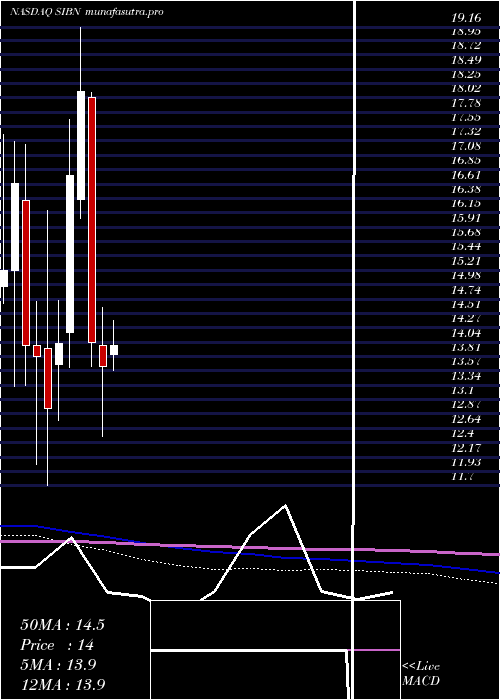
Task: Click the 5MA : 13.9 readout
Action: (x=58, y=665)
